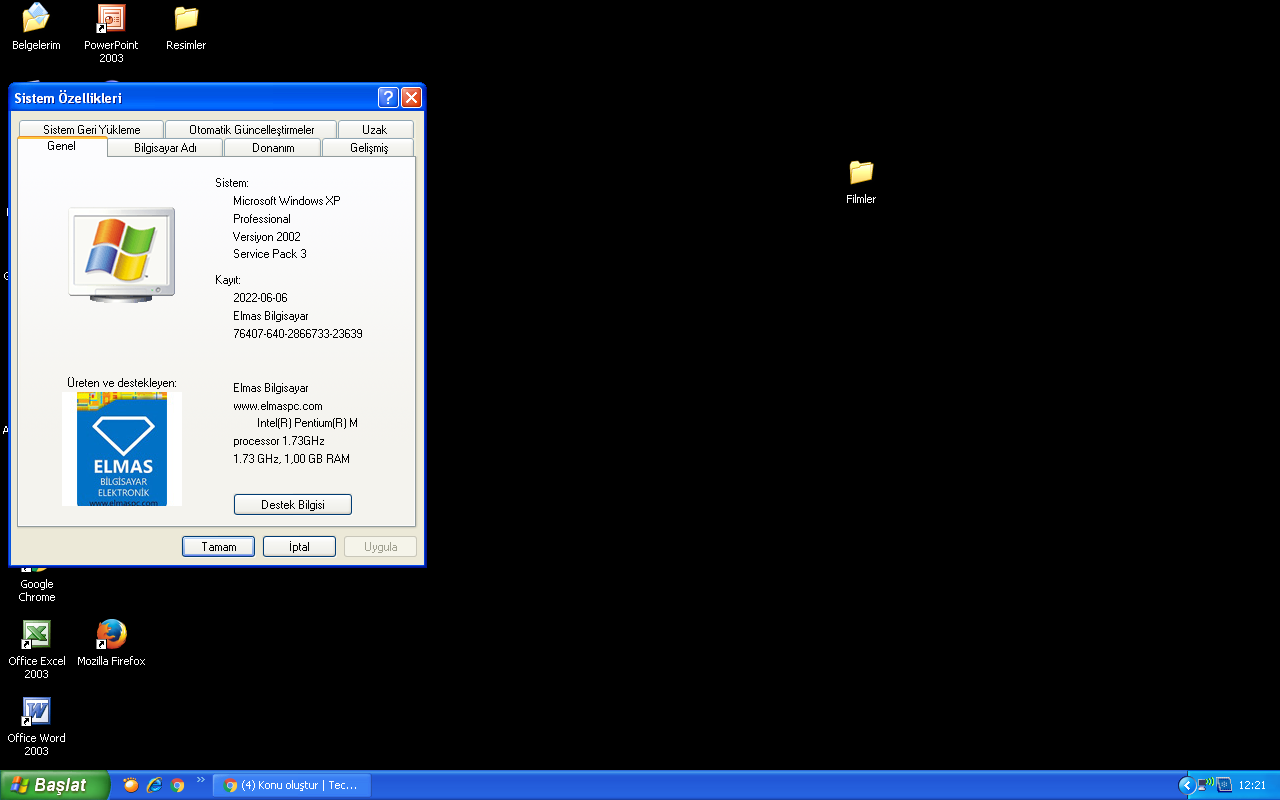This screenshot has width=1280, height=800.
Task: Switch to the Otomatik Güncelleştirmeler tab
Action: coord(252,130)
